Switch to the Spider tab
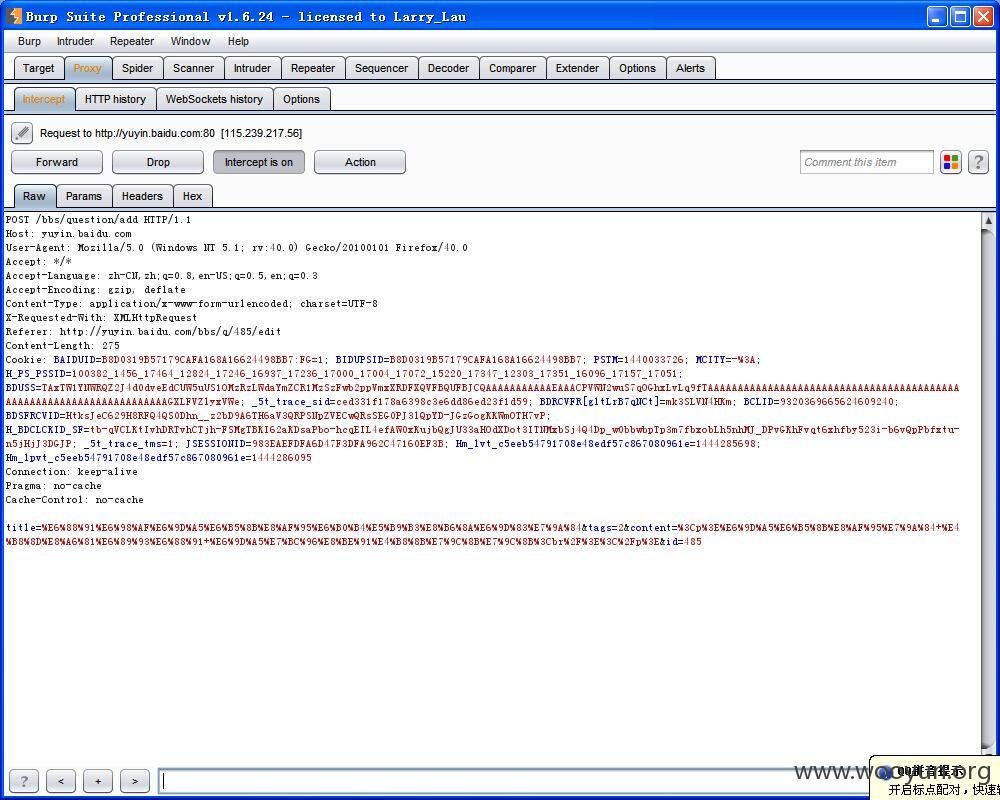 137,68
